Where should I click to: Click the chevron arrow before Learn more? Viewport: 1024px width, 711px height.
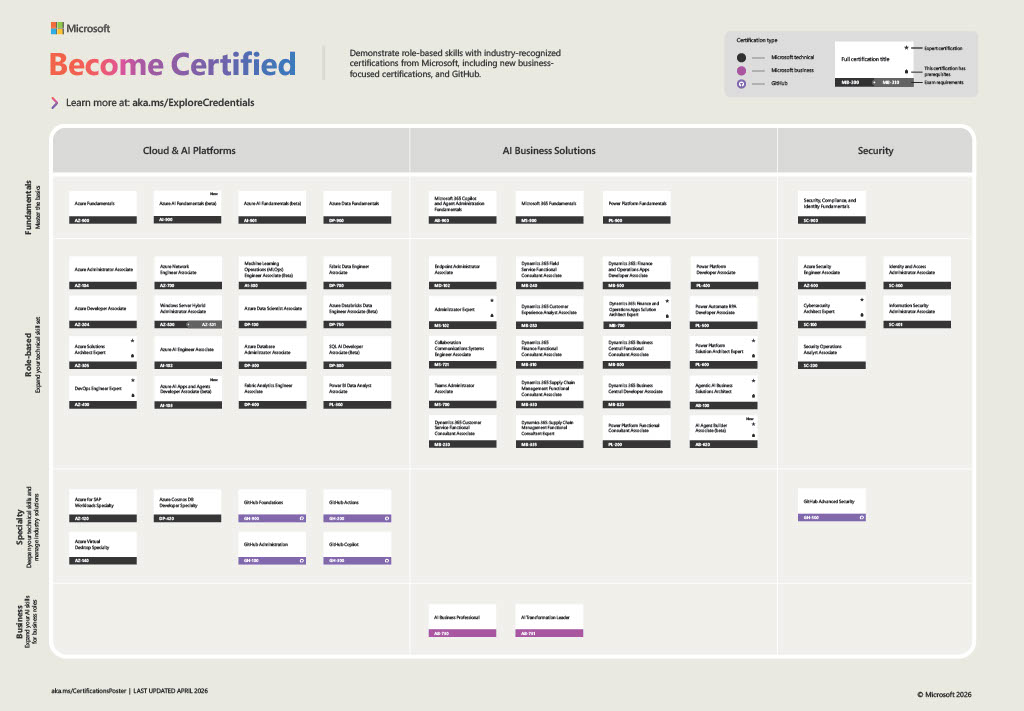55,102
